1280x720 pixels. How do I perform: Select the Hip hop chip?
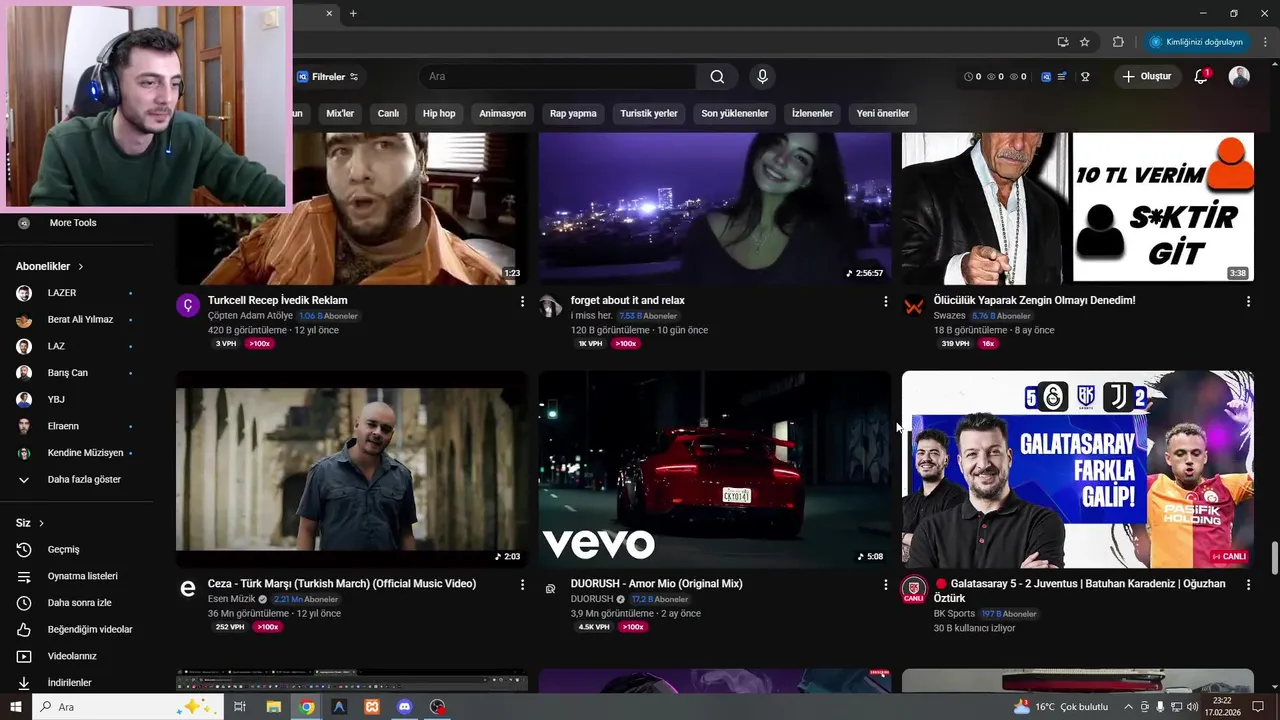tap(439, 114)
